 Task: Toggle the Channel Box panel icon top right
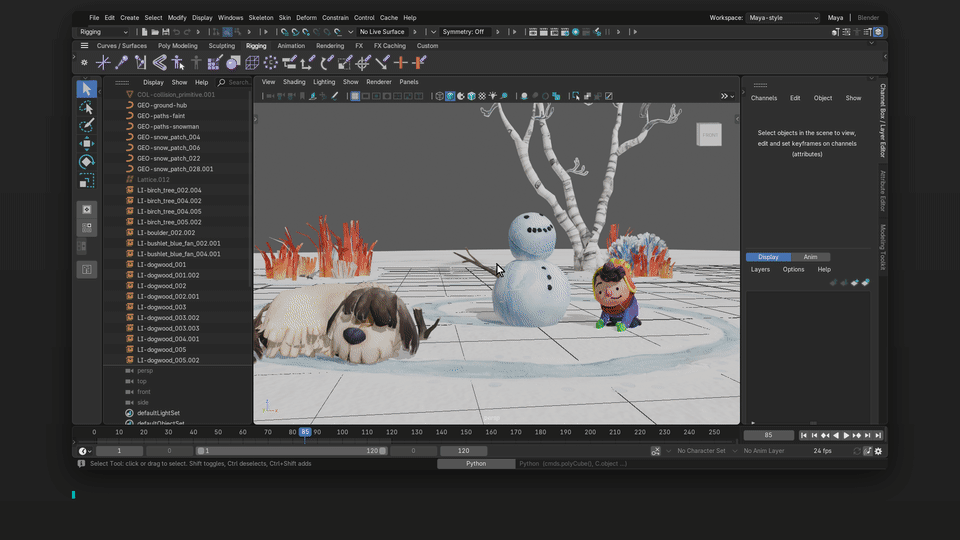tap(878, 32)
